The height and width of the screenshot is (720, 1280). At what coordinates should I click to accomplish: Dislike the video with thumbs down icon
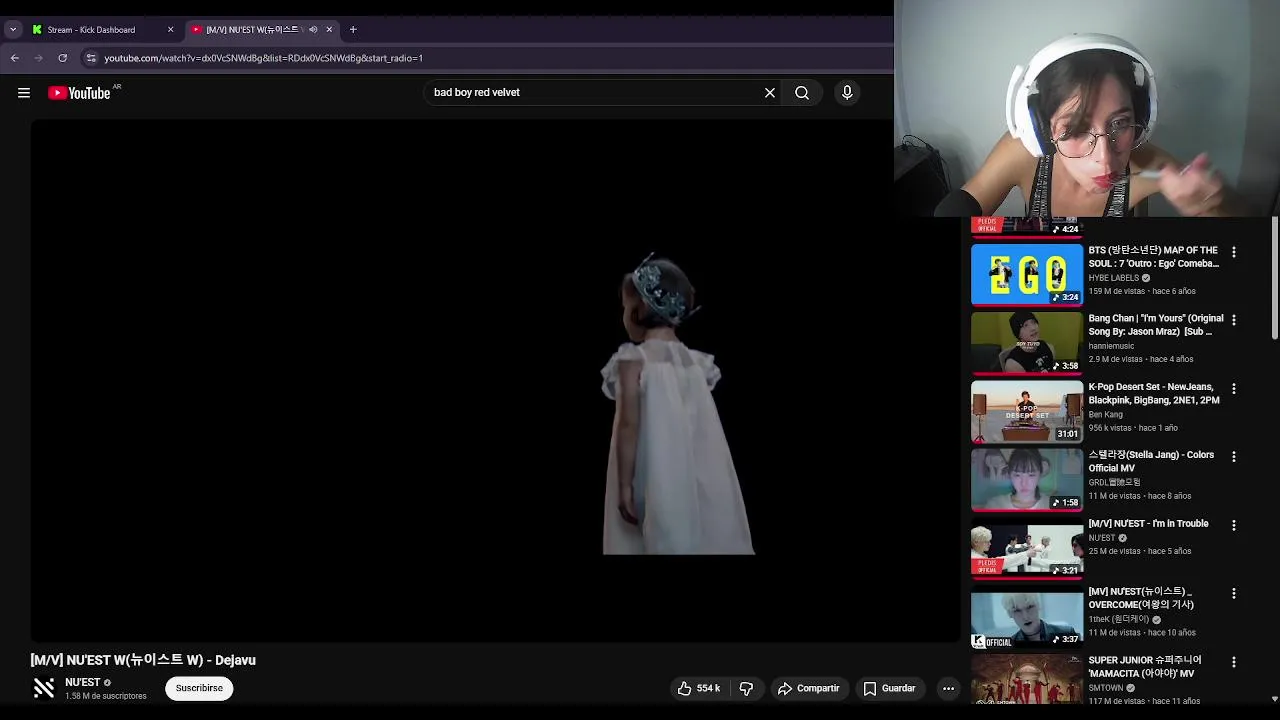[746, 688]
